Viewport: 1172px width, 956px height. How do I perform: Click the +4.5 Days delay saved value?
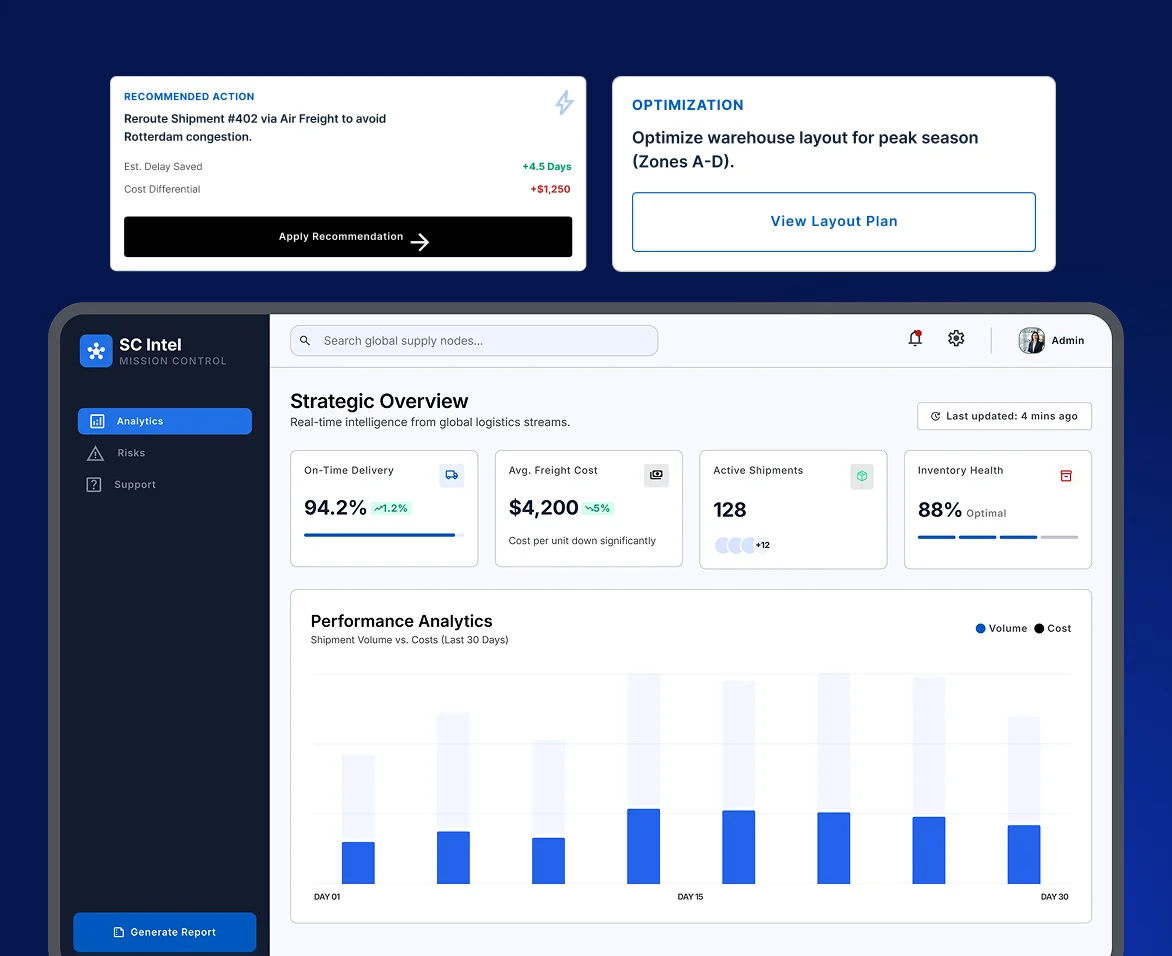(546, 167)
